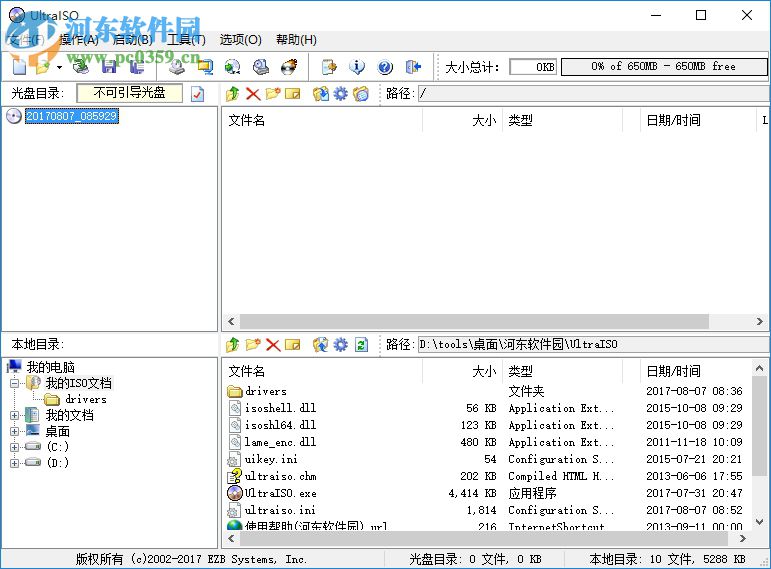This screenshot has width=771, height=569.
Task: Click red Delete X in local pane toolbar
Action: click(273, 345)
